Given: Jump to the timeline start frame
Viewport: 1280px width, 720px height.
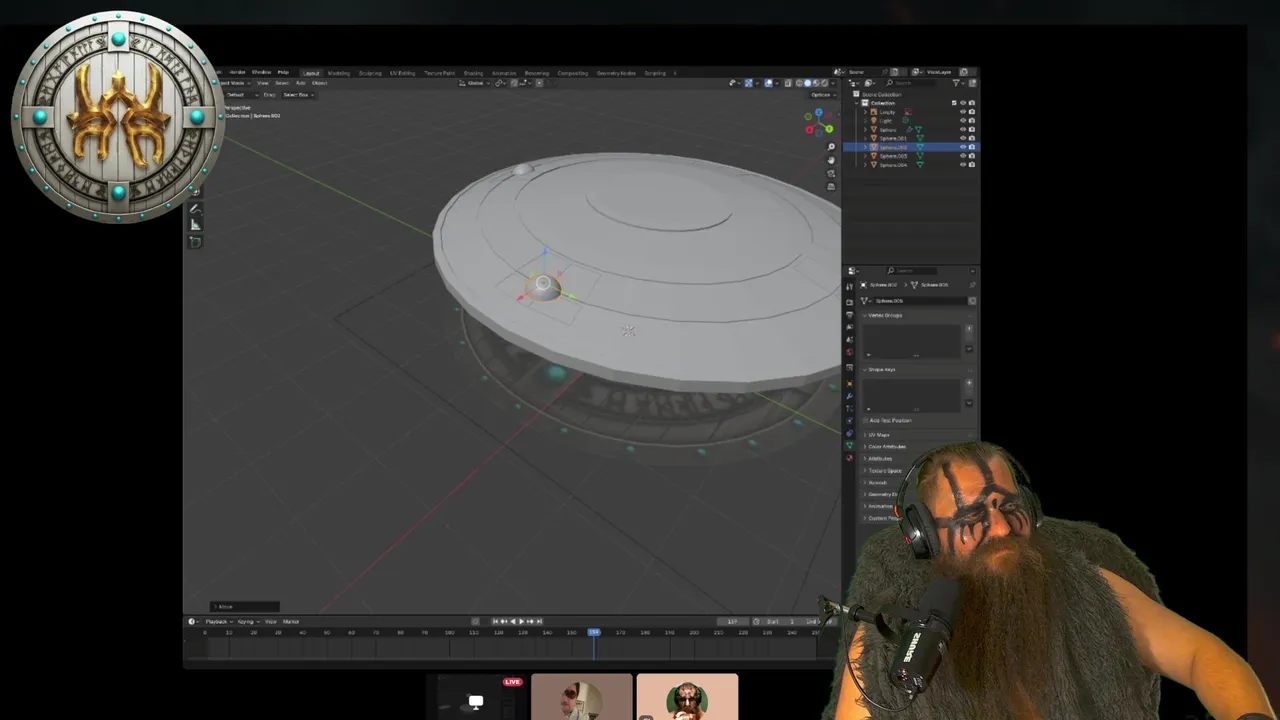Looking at the screenshot, I should click(495, 621).
